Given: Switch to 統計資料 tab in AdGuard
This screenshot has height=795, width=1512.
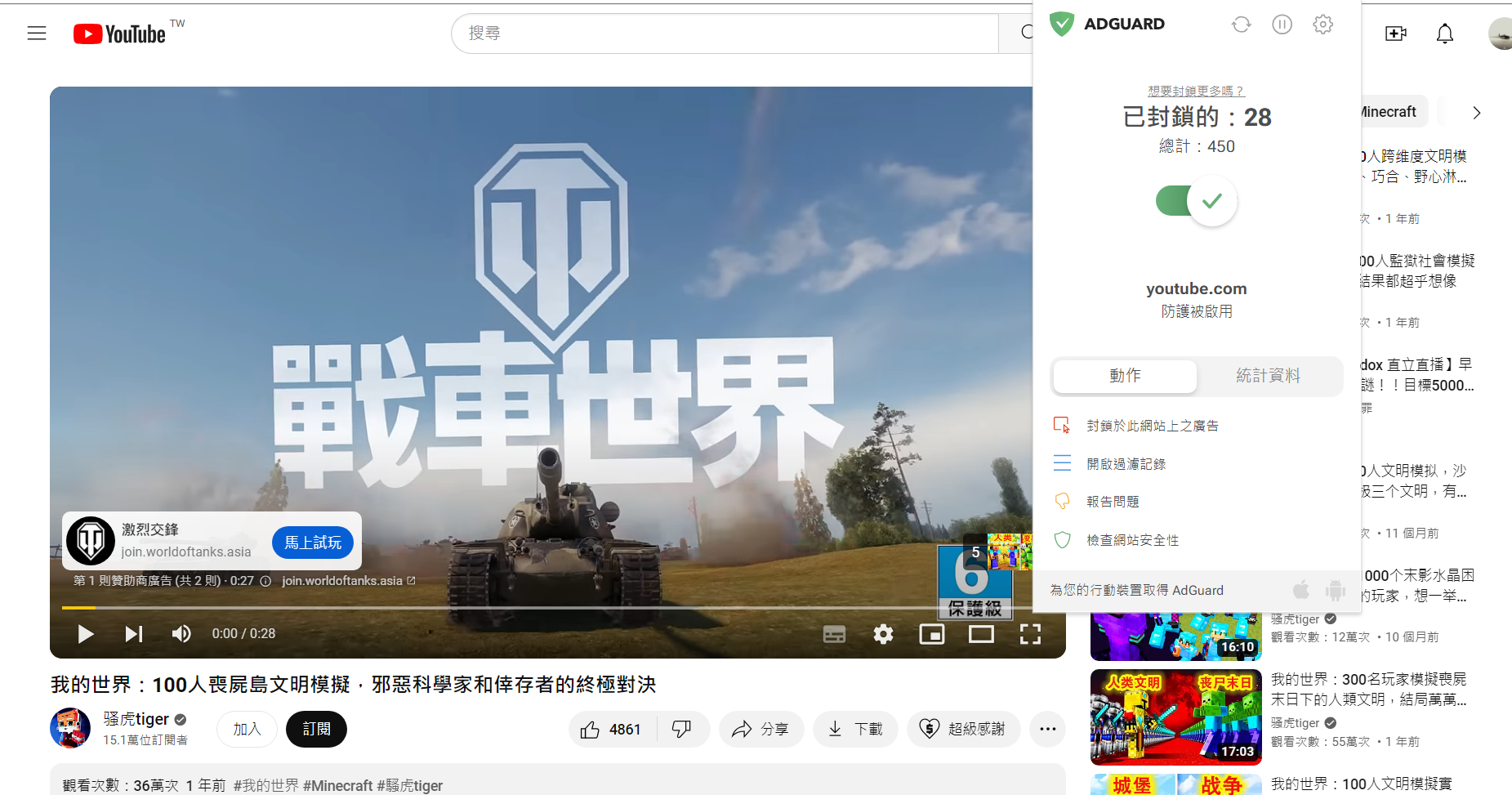Looking at the screenshot, I should [1267, 376].
